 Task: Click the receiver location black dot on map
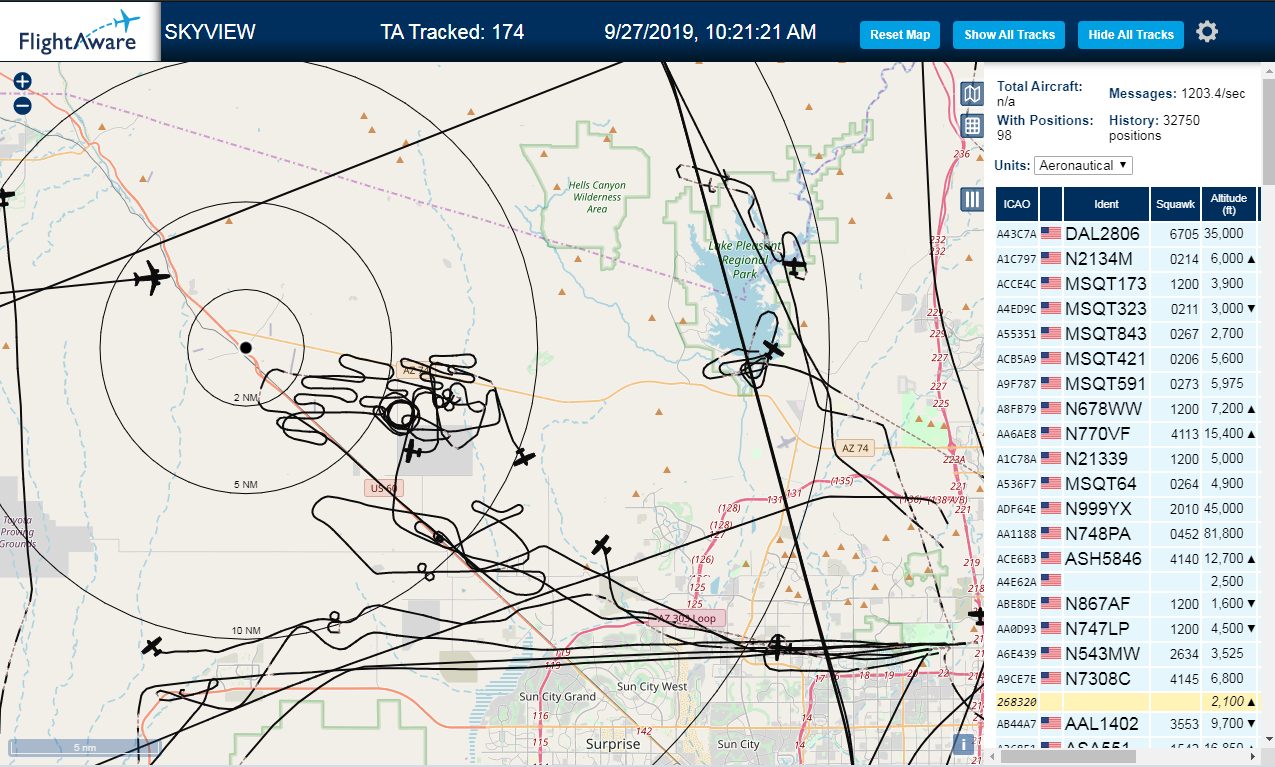point(246,347)
